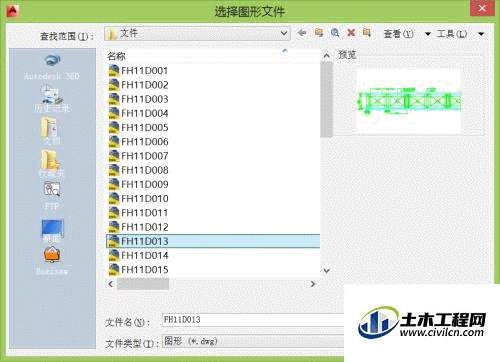Select file FH11D015
The height and width of the screenshot is (362, 500).
[x=144, y=270]
